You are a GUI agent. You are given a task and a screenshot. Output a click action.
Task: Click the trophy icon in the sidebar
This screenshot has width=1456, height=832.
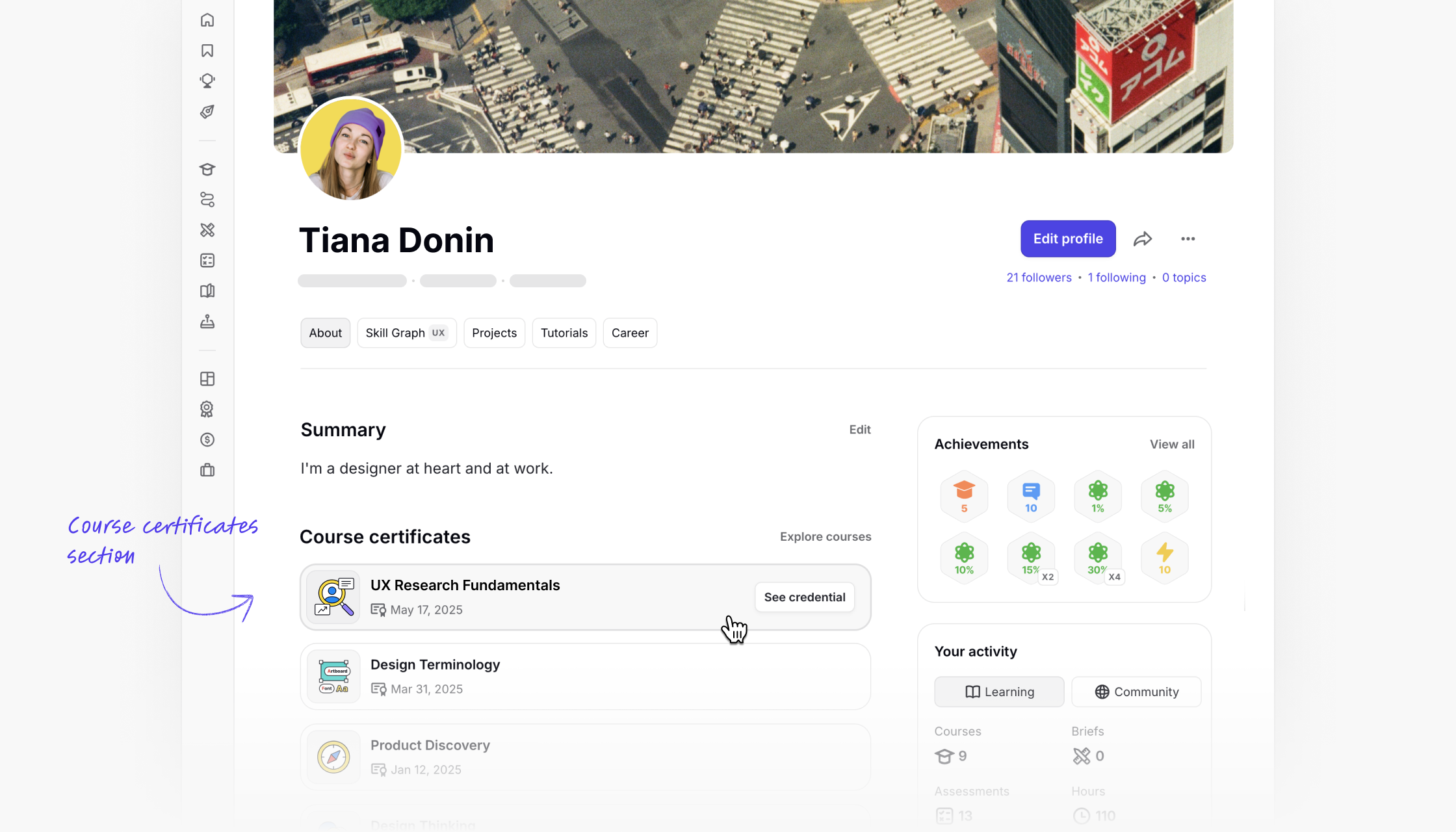[x=207, y=81]
